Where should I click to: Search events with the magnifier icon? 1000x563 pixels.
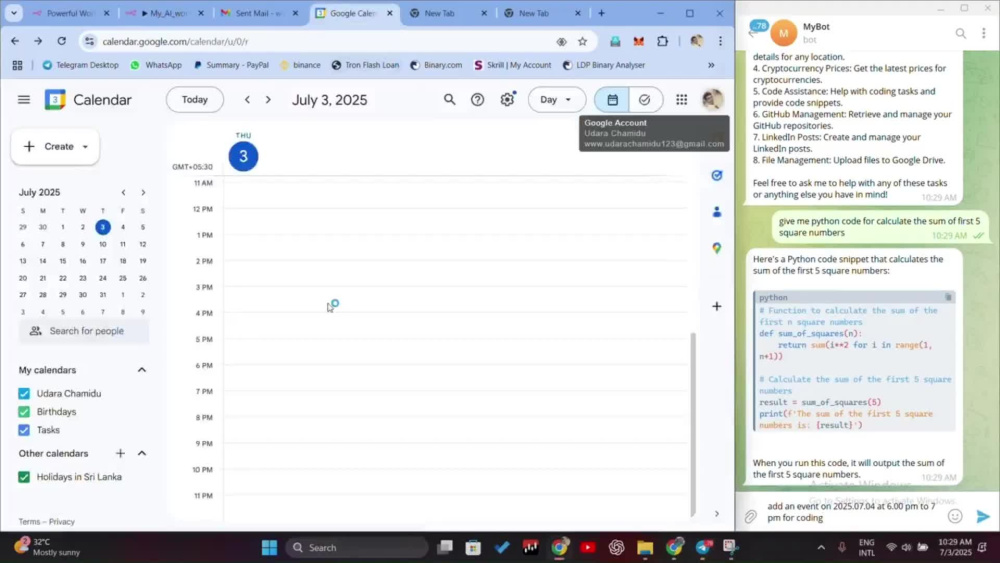point(450,99)
